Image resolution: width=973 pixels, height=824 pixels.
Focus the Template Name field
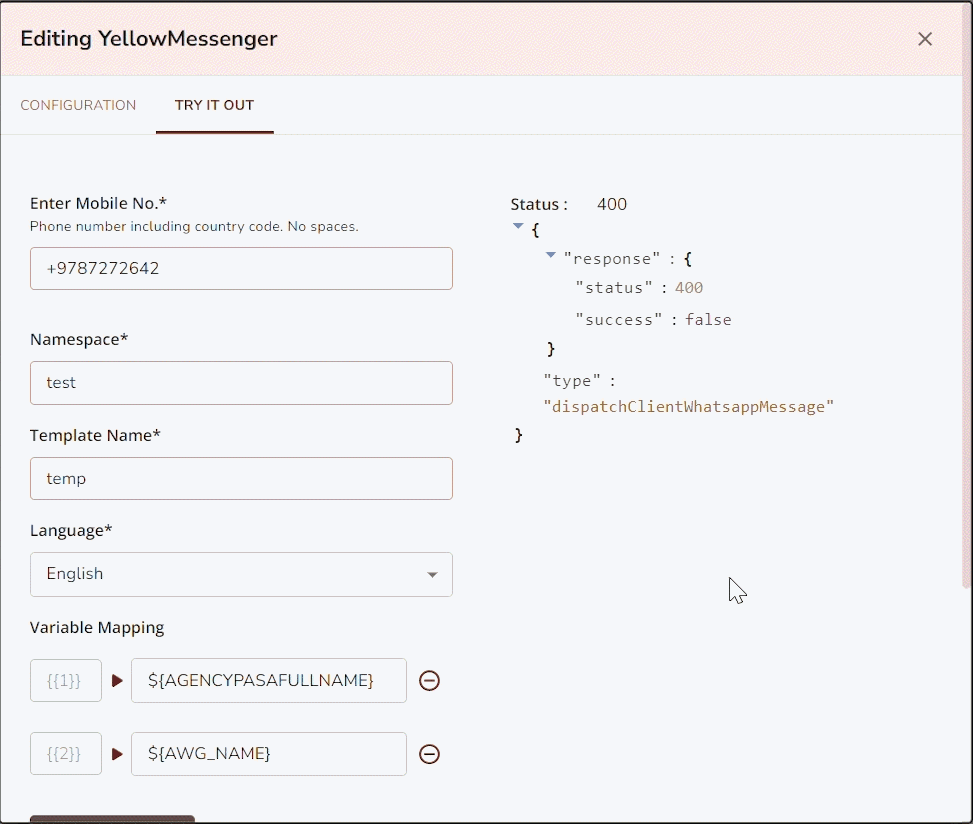(x=241, y=479)
